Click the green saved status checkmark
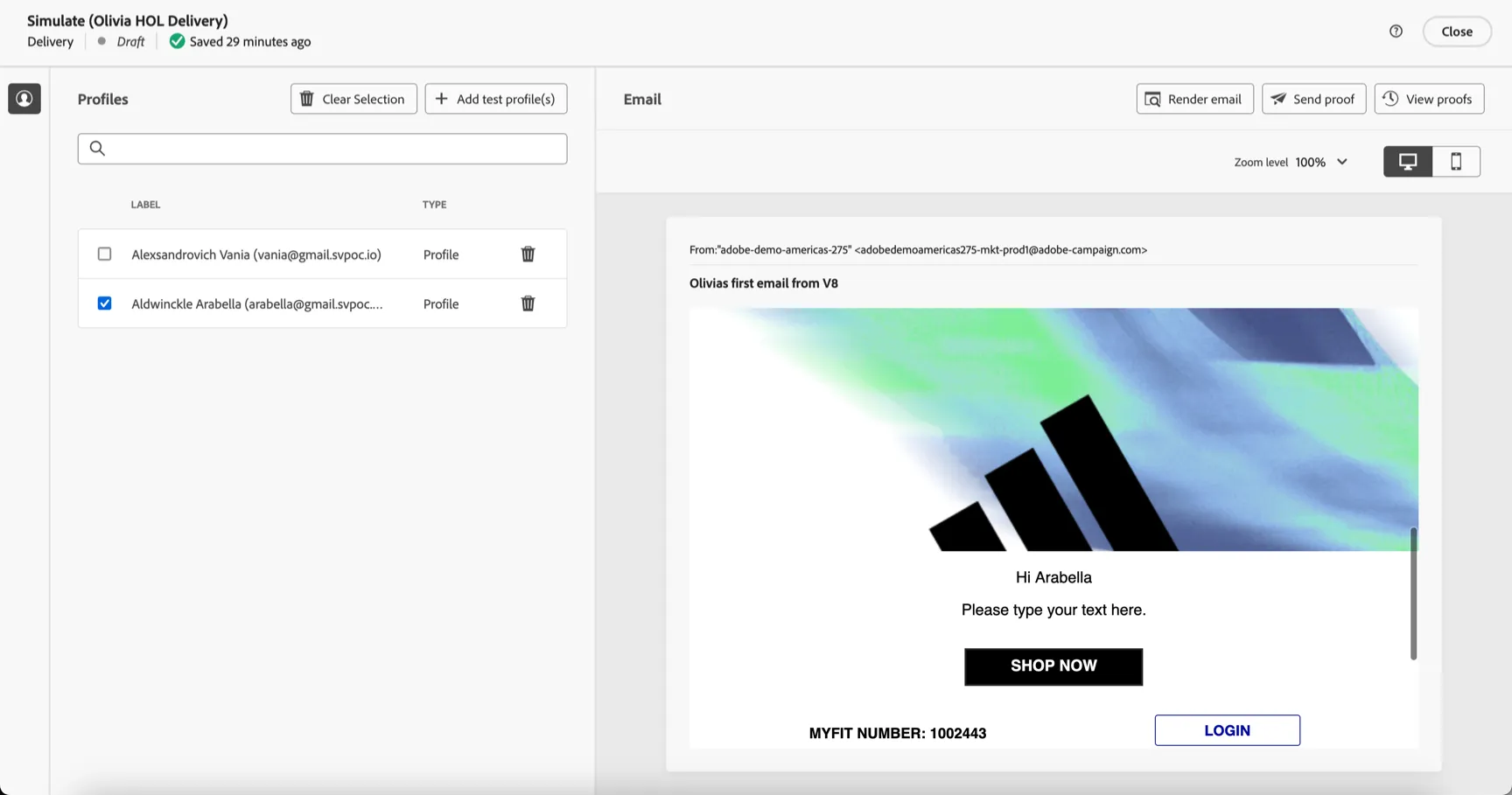This screenshot has width=1512, height=795. pos(177,41)
